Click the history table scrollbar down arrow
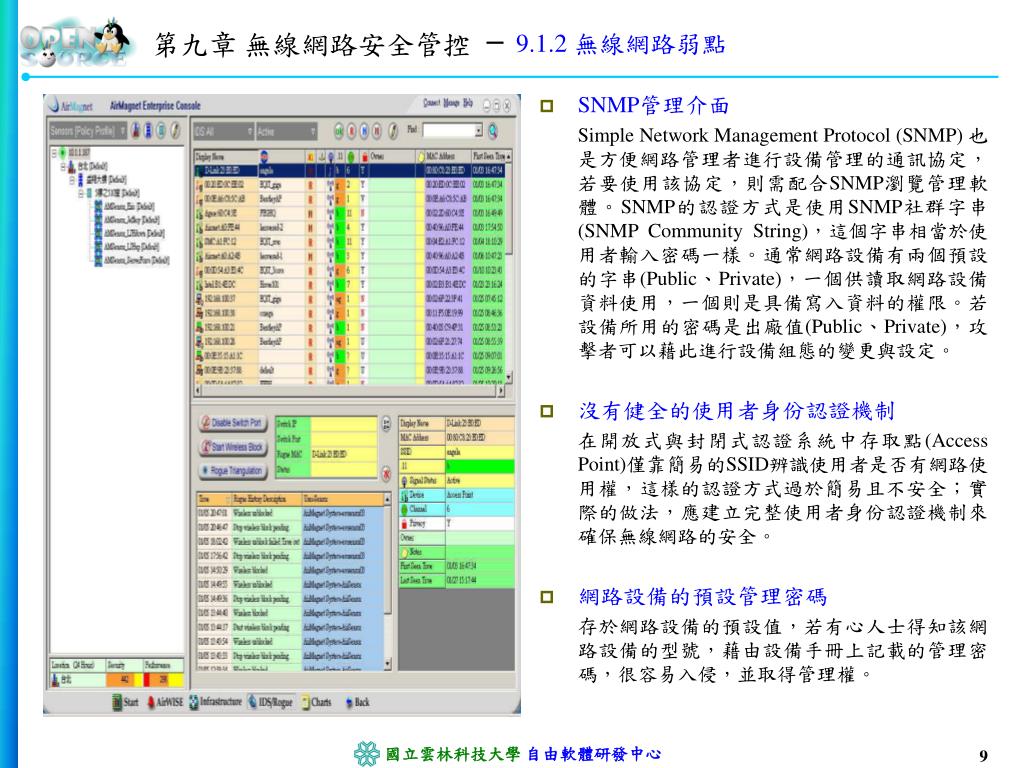Image resolution: width=1024 pixels, height=768 pixels. click(x=388, y=664)
